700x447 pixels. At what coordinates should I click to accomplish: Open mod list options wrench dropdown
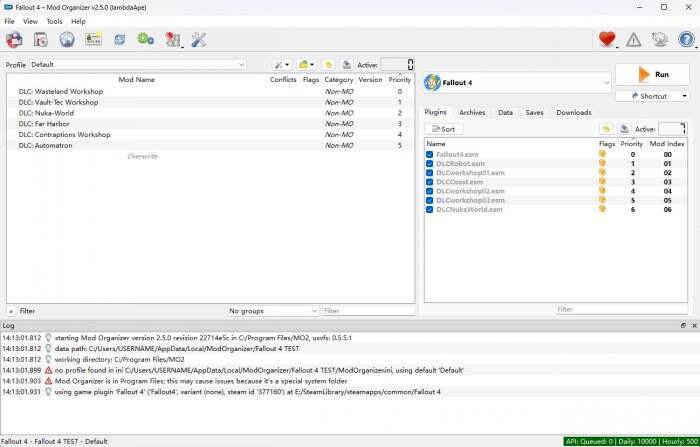click(282, 65)
